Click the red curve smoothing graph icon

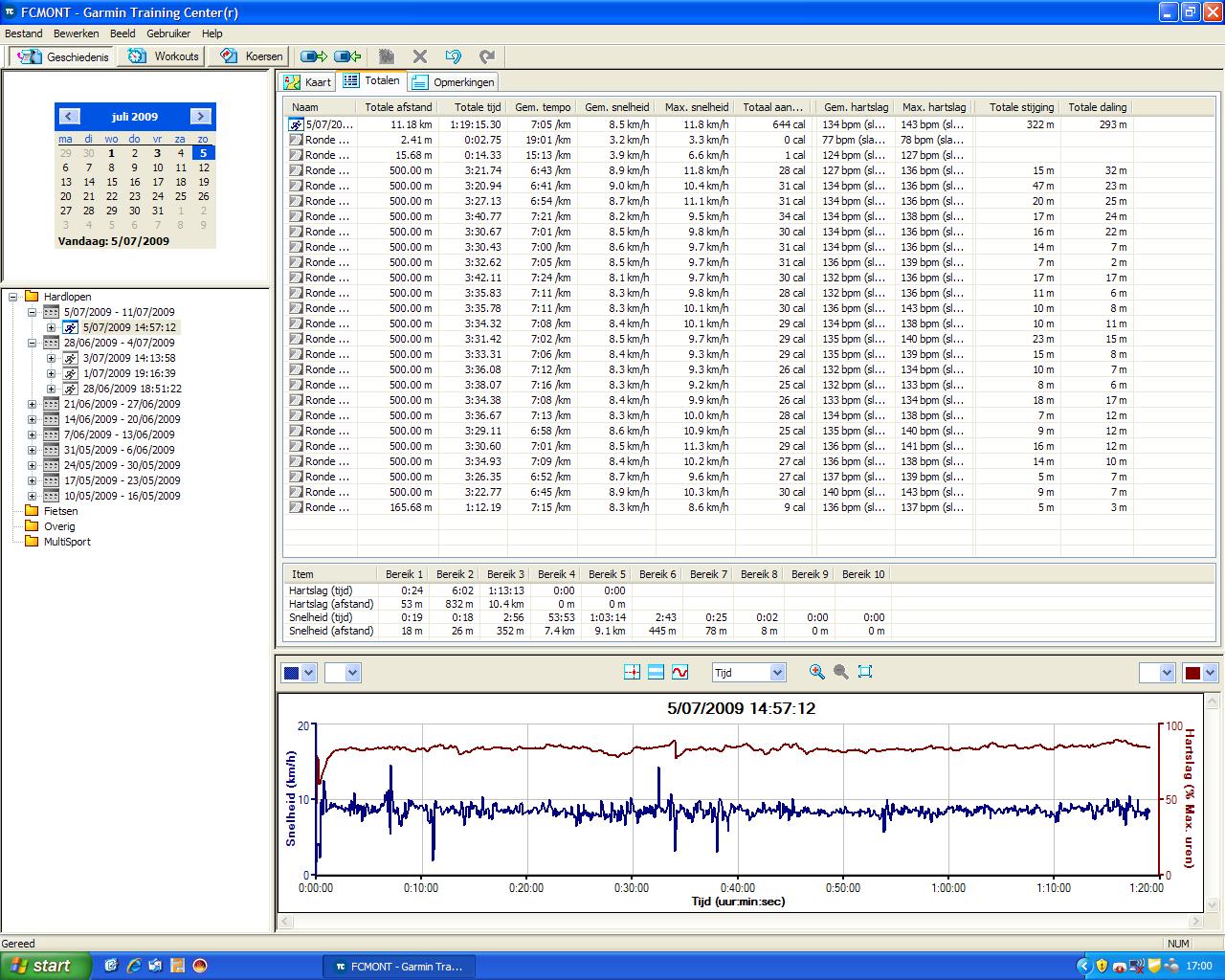pyautogui.click(x=679, y=673)
